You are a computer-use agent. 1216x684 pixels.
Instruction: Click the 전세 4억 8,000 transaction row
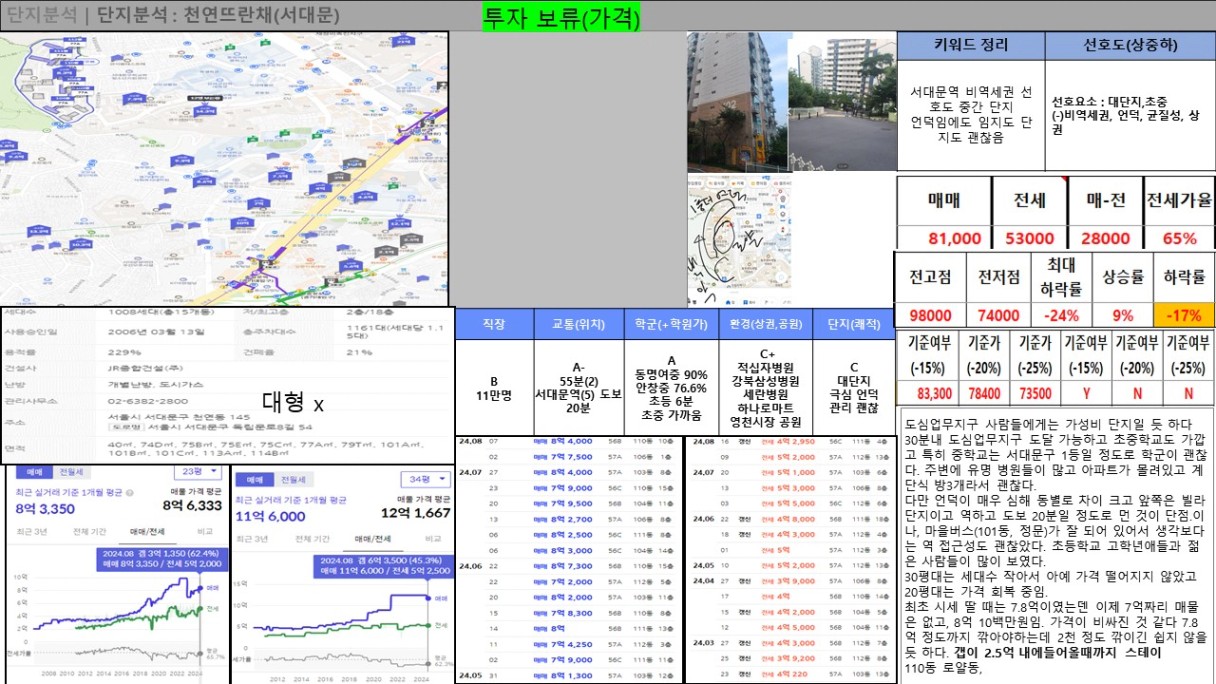(789, 519)
